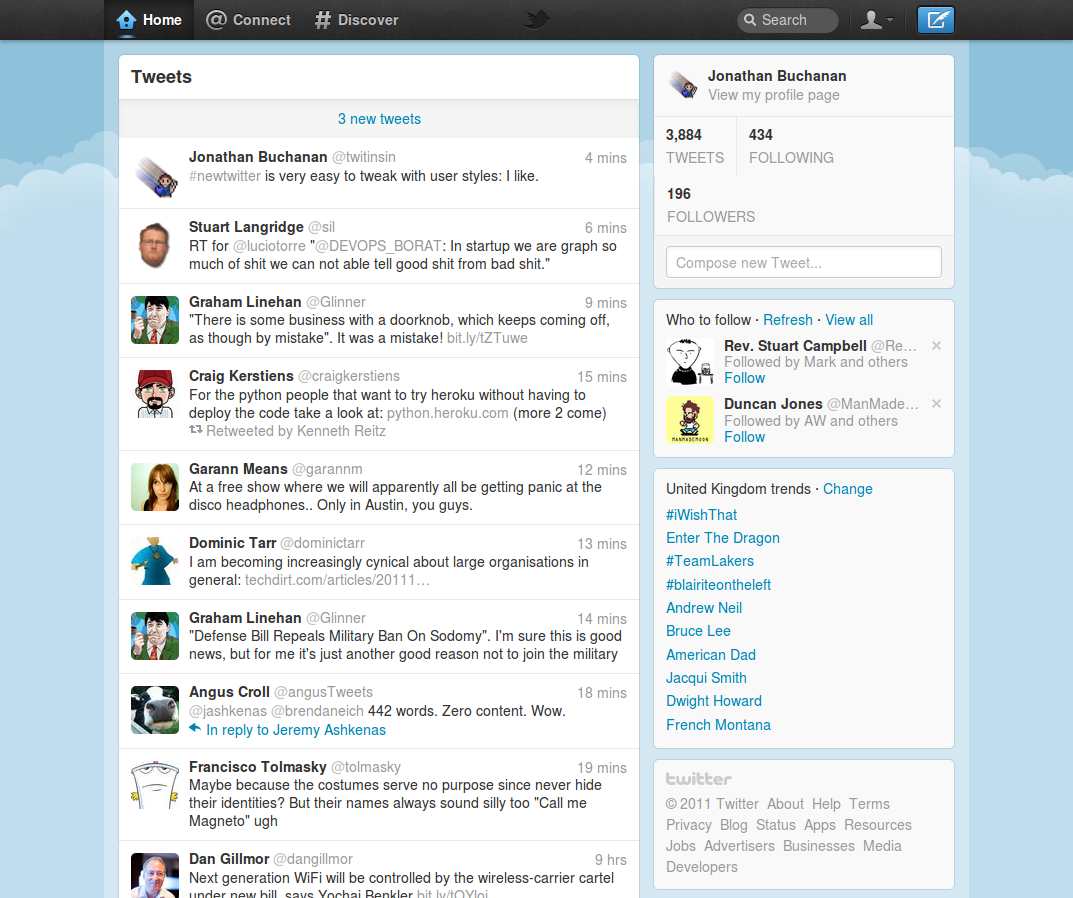Open the #newtwitter hashtag link

pos(224,176)
